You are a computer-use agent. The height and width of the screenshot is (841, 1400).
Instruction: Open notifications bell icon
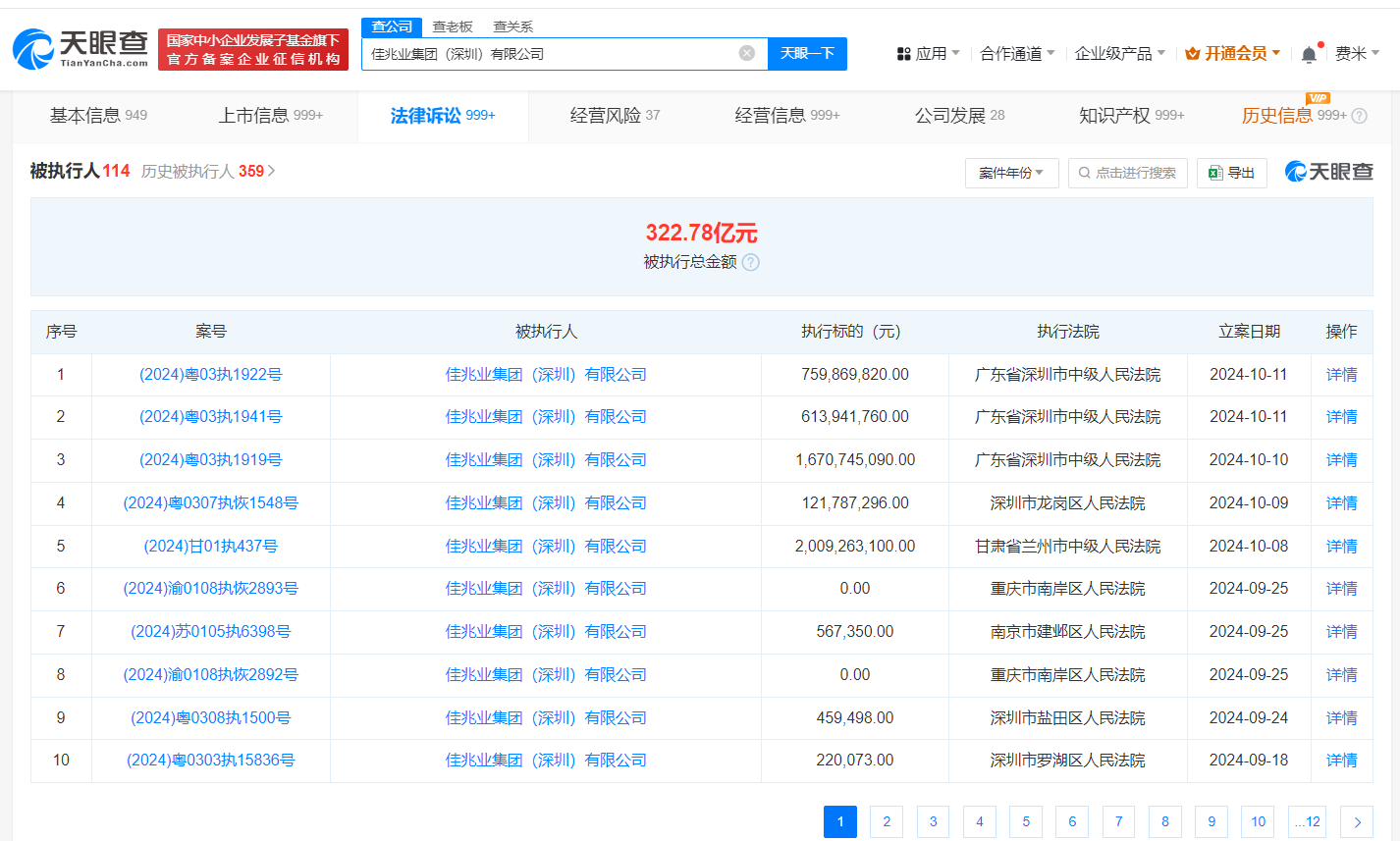coord(1309,54)
